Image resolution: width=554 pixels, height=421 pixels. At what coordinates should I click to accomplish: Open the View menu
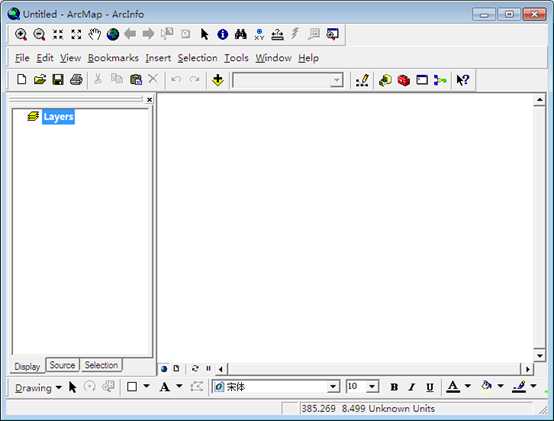pos(70,58)
